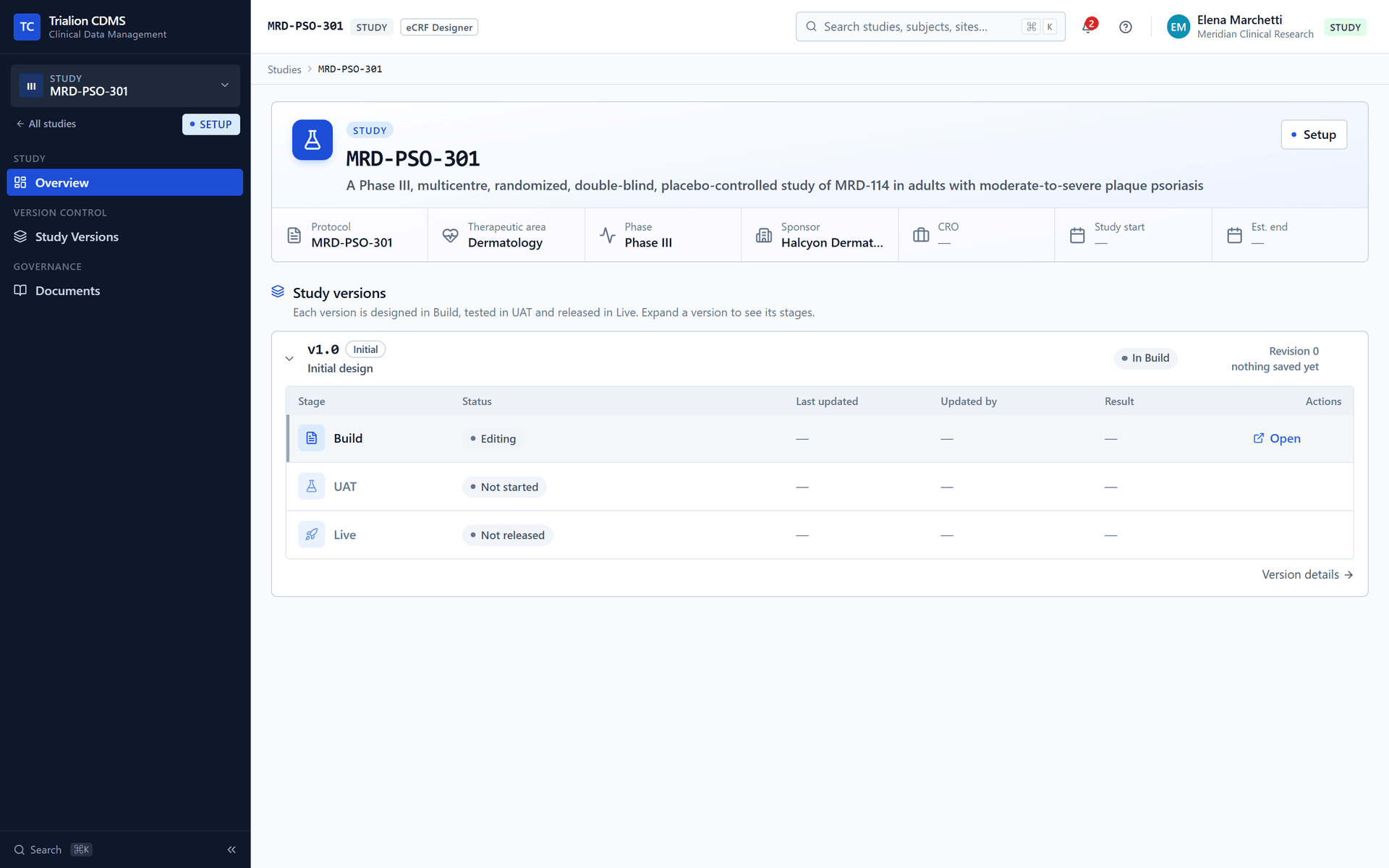
Task: Click the In Build status badge
Action: [1145, 358]
